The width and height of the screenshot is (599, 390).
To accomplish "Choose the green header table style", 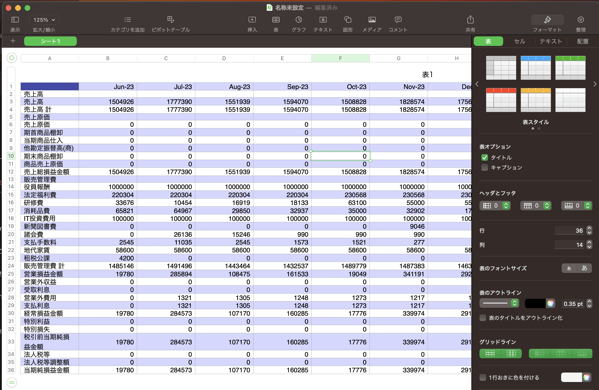I will [570, 68].
